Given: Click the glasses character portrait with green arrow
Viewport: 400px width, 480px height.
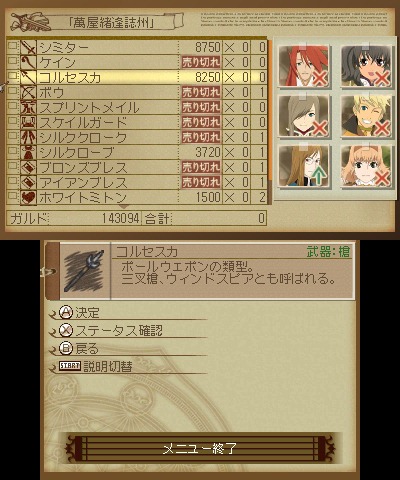Looking at the screenshot, I should point(303,166).
